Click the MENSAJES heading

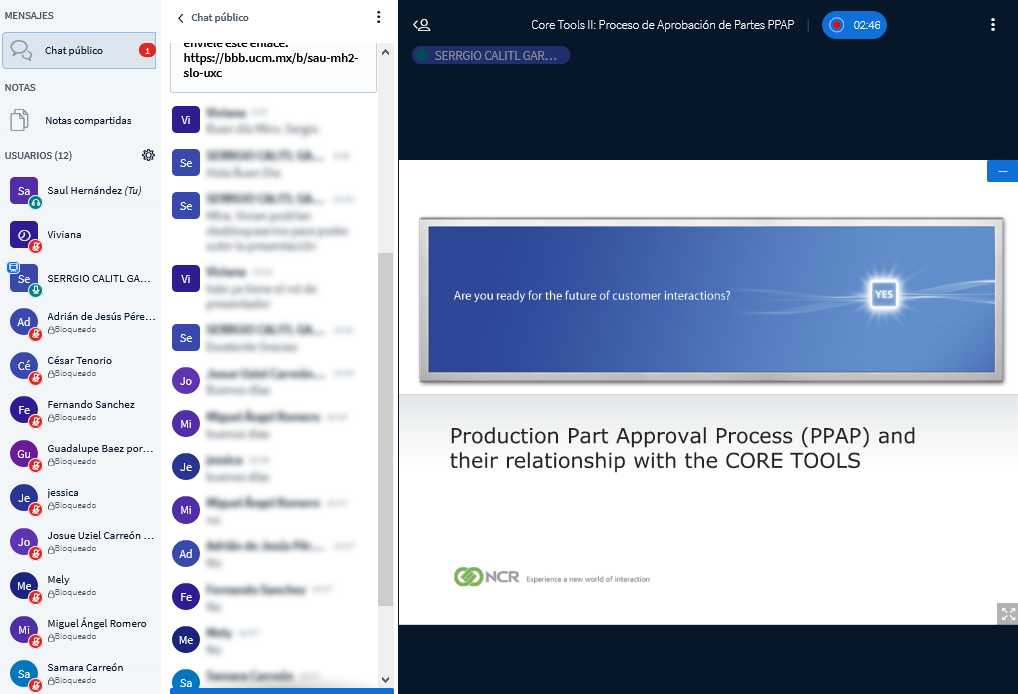point(29,16)
